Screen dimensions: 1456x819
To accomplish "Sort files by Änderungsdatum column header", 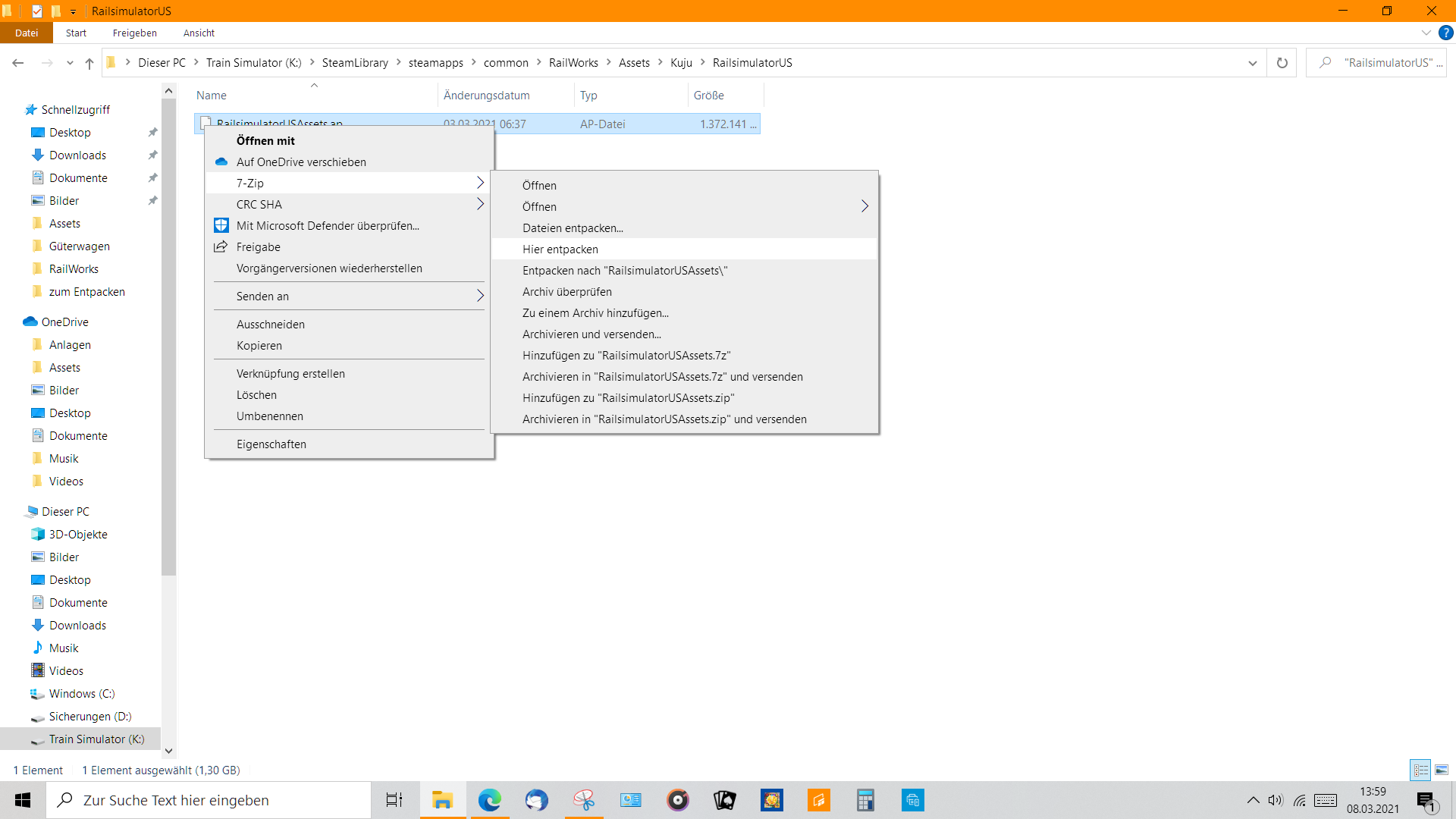I will pos(487,96).
